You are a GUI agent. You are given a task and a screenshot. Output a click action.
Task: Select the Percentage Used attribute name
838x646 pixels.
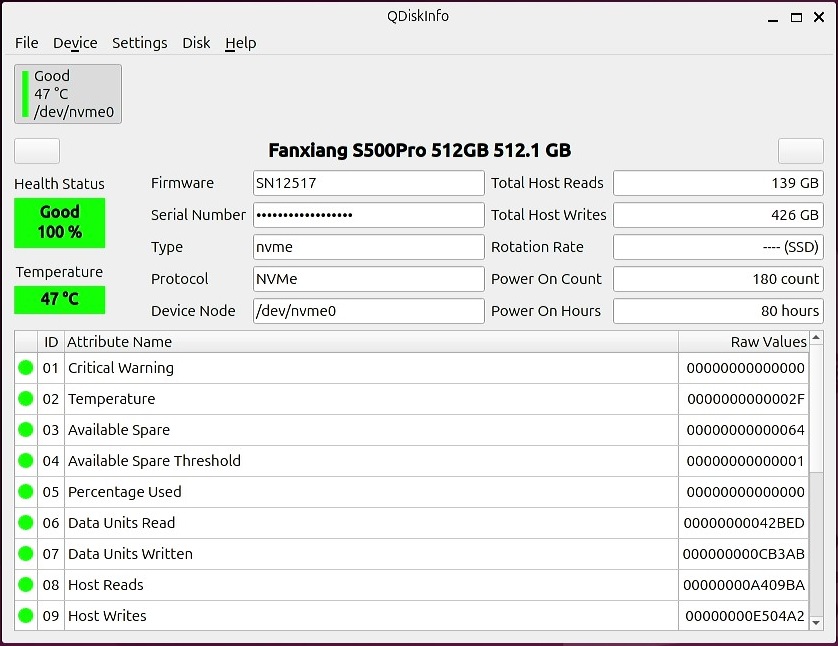(x=125, y=492)
